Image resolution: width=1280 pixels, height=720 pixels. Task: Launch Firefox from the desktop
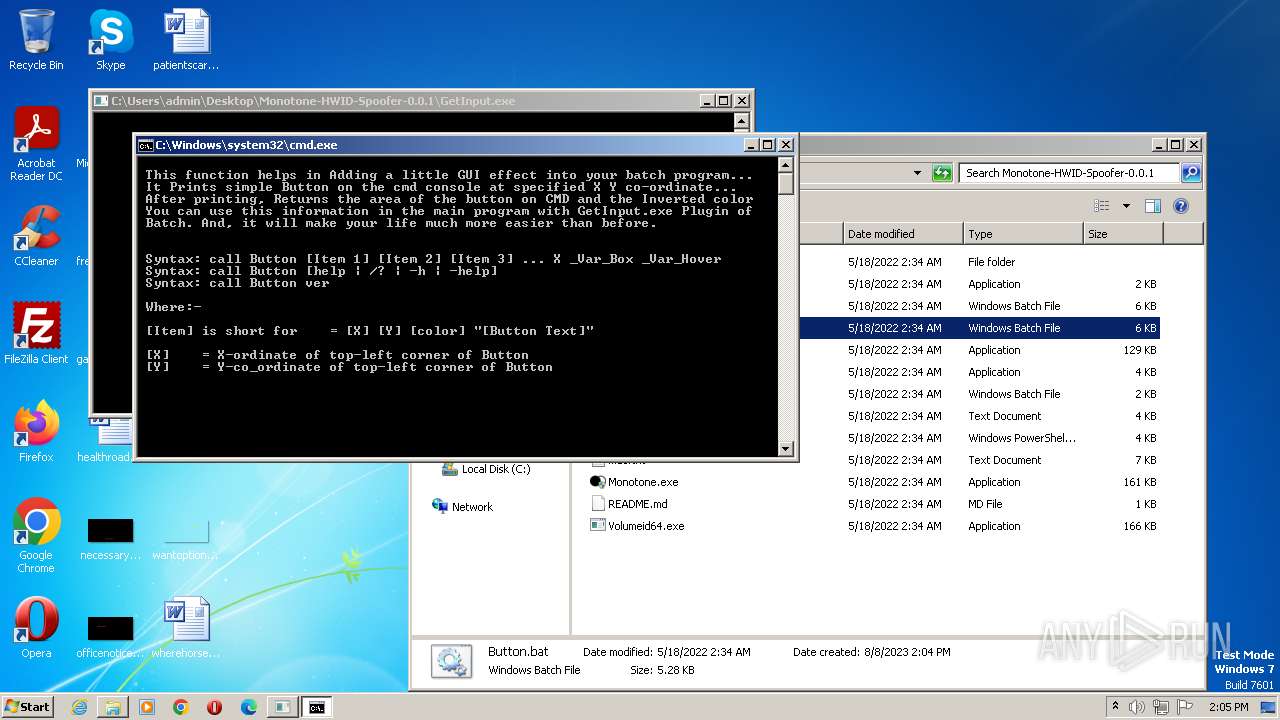pos(36,432)
